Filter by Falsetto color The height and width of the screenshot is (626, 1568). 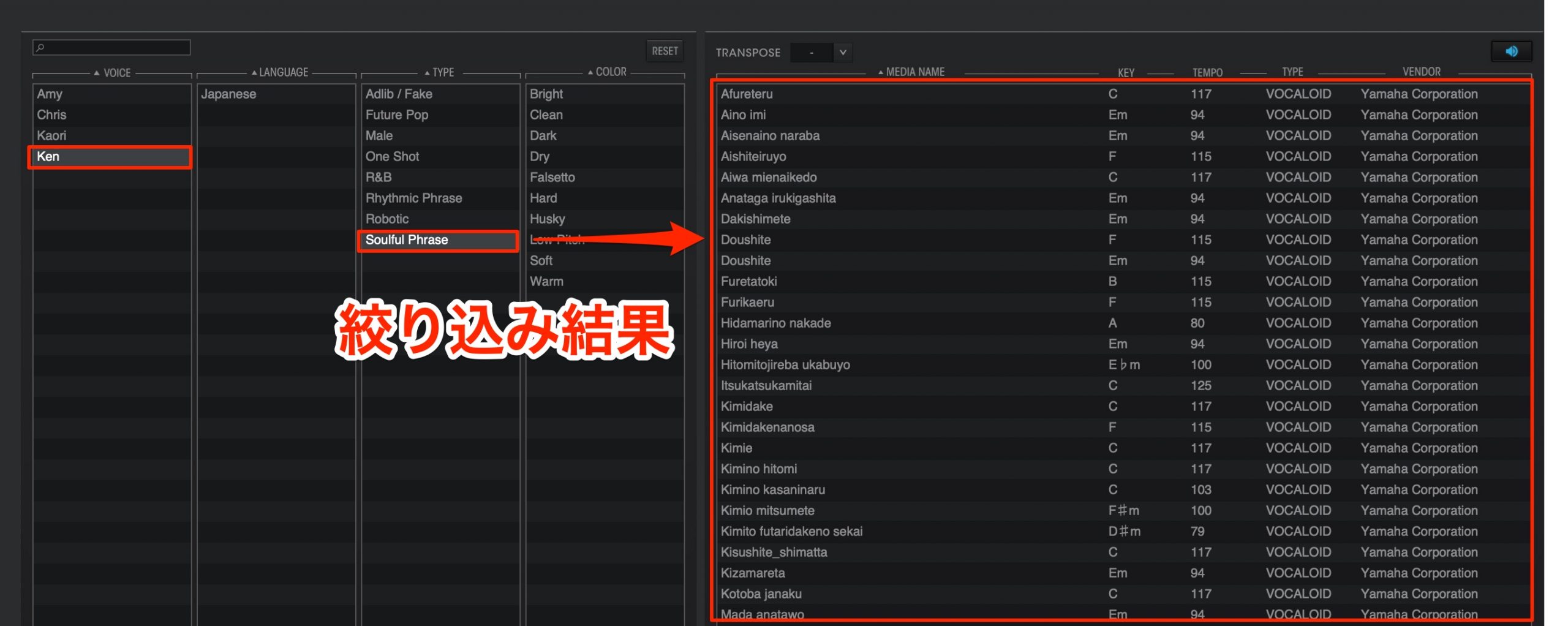(605, 177)
